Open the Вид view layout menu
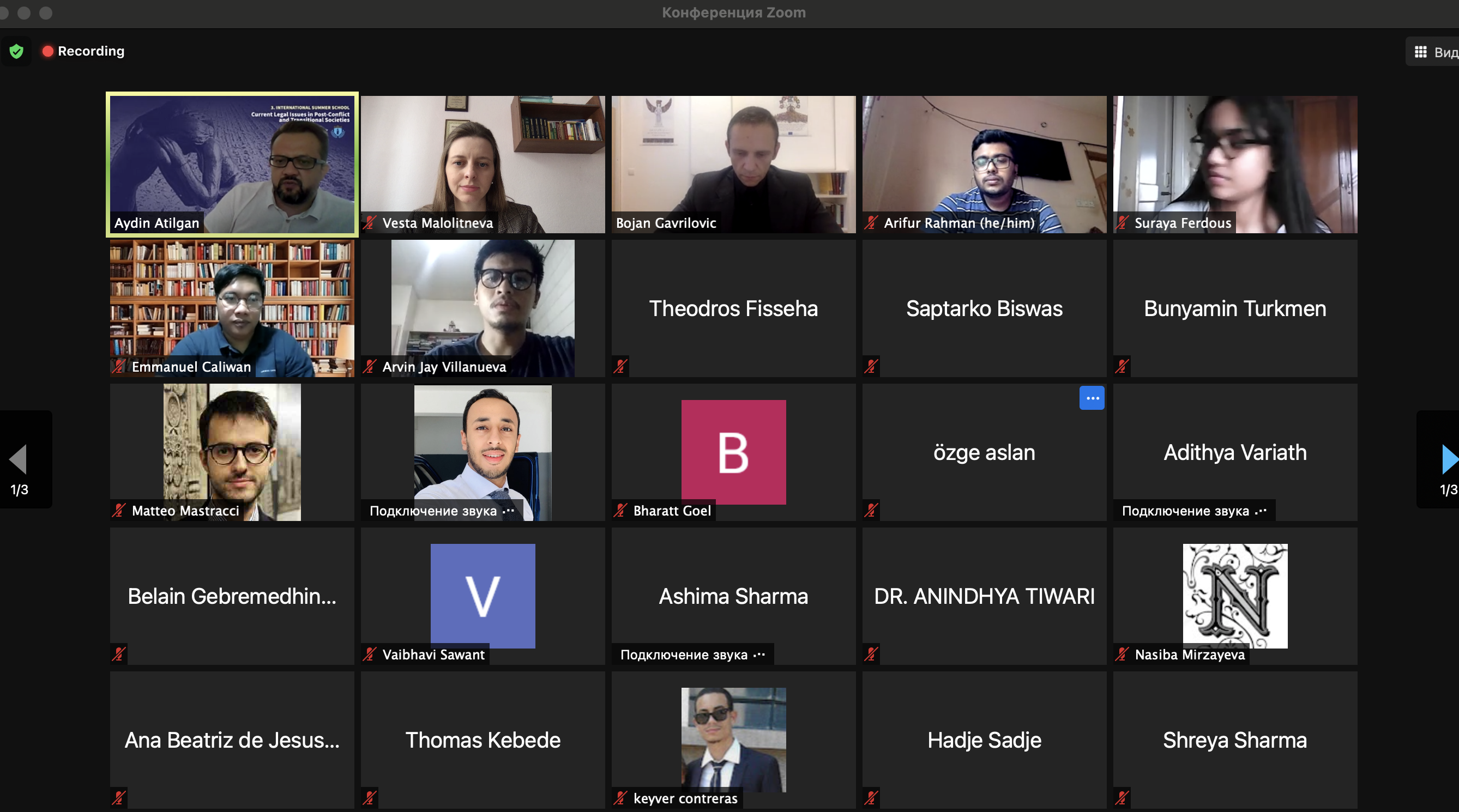1459x812 pixels. (x=1434, y=52)
